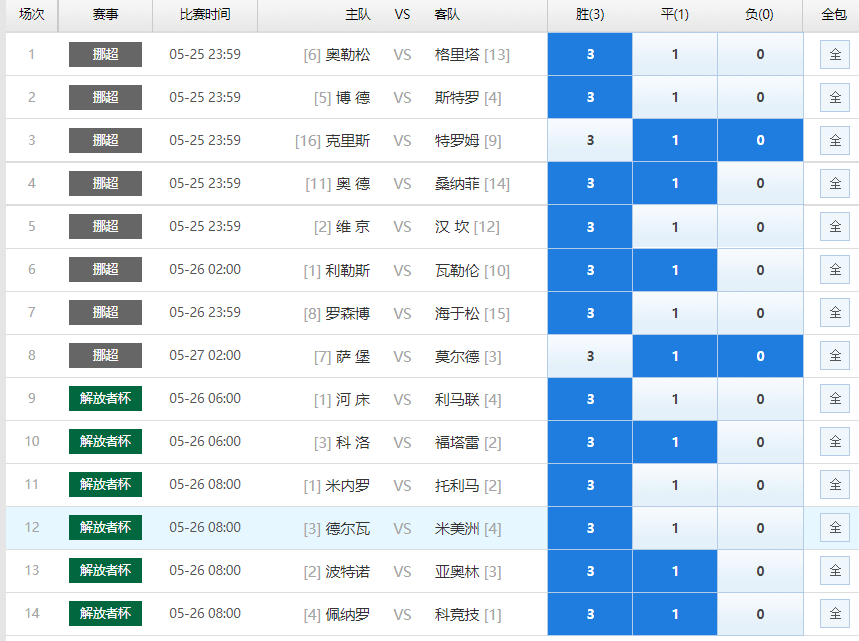Viewport: 859px width, 641px height.
Task: Click home team 利勒斯 name
Action: click(x=348, y=271)
